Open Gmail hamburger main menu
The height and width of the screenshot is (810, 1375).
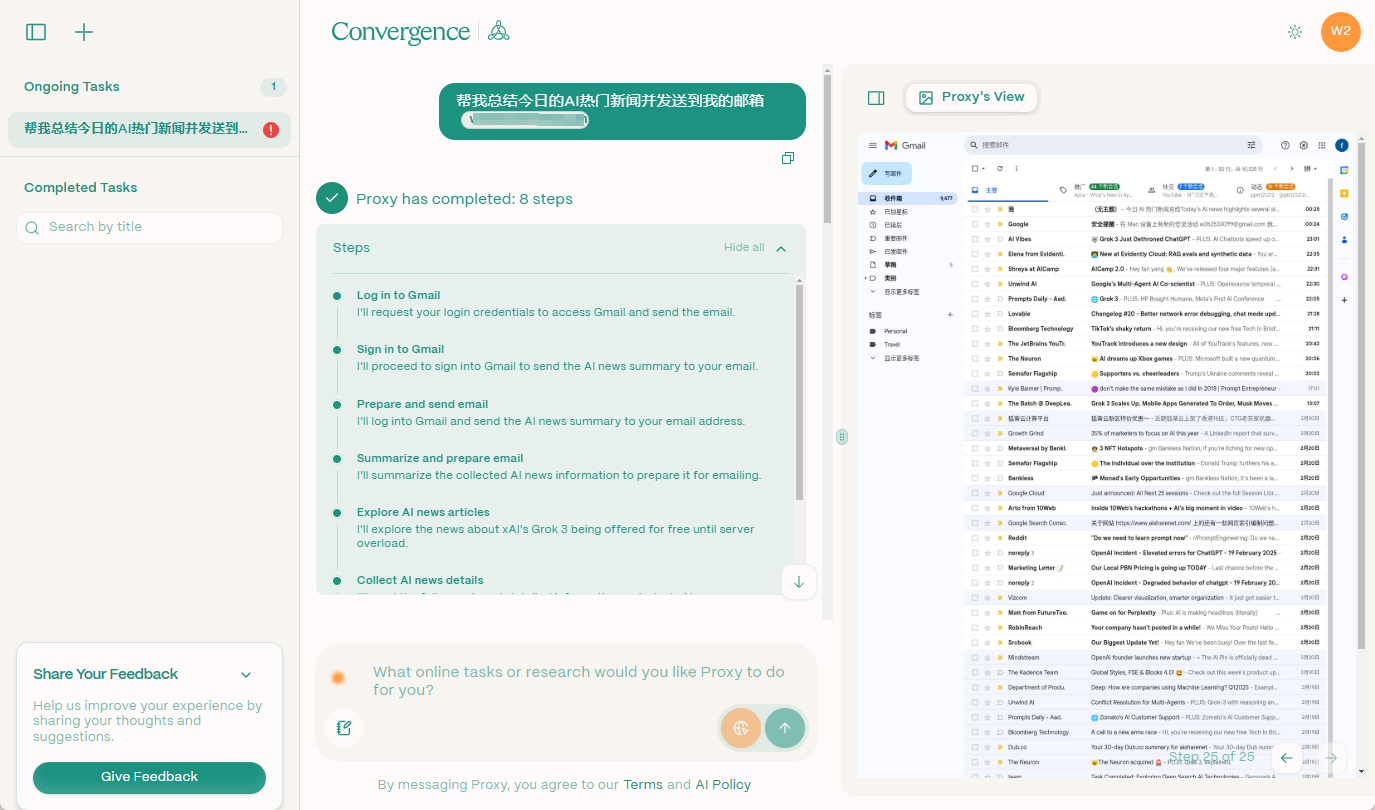click(872, 145)
